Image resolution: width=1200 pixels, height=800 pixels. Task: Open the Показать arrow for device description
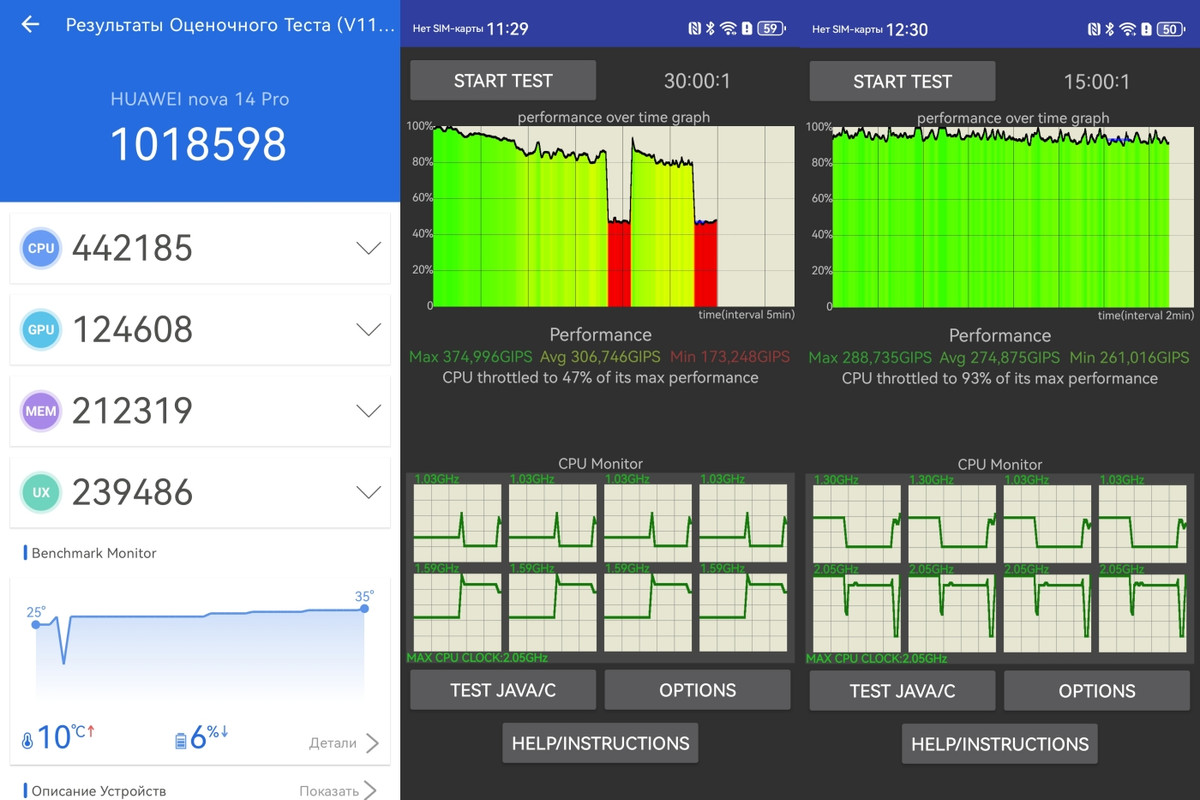371,790
